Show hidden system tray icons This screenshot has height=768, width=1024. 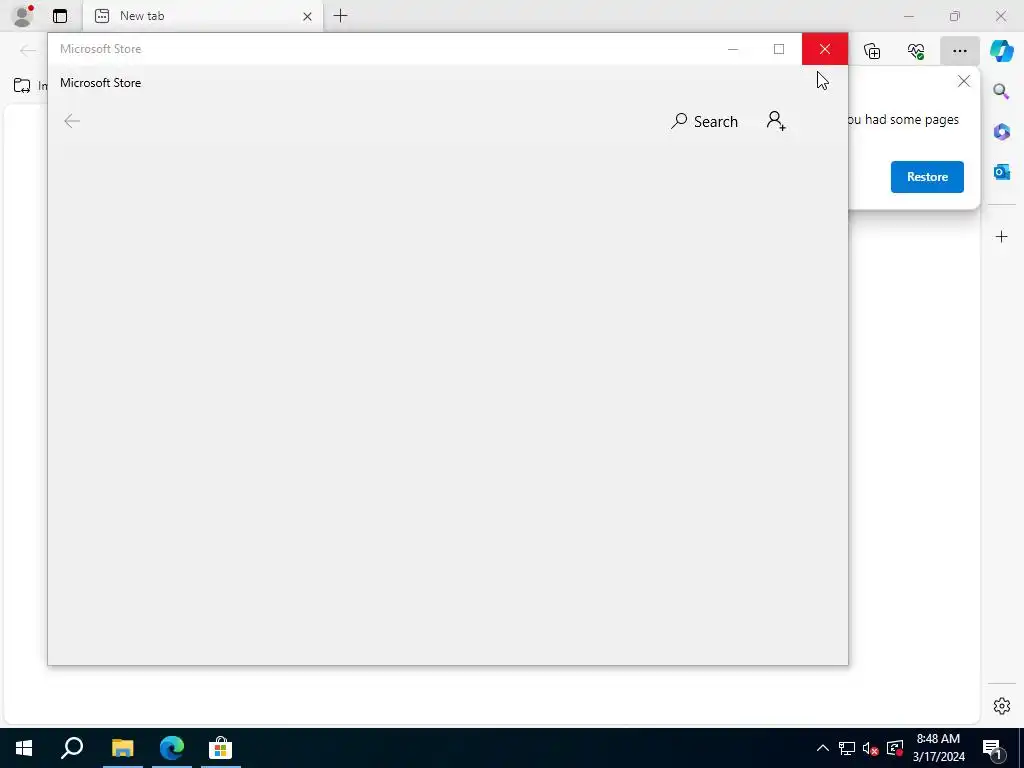point(823,748)
